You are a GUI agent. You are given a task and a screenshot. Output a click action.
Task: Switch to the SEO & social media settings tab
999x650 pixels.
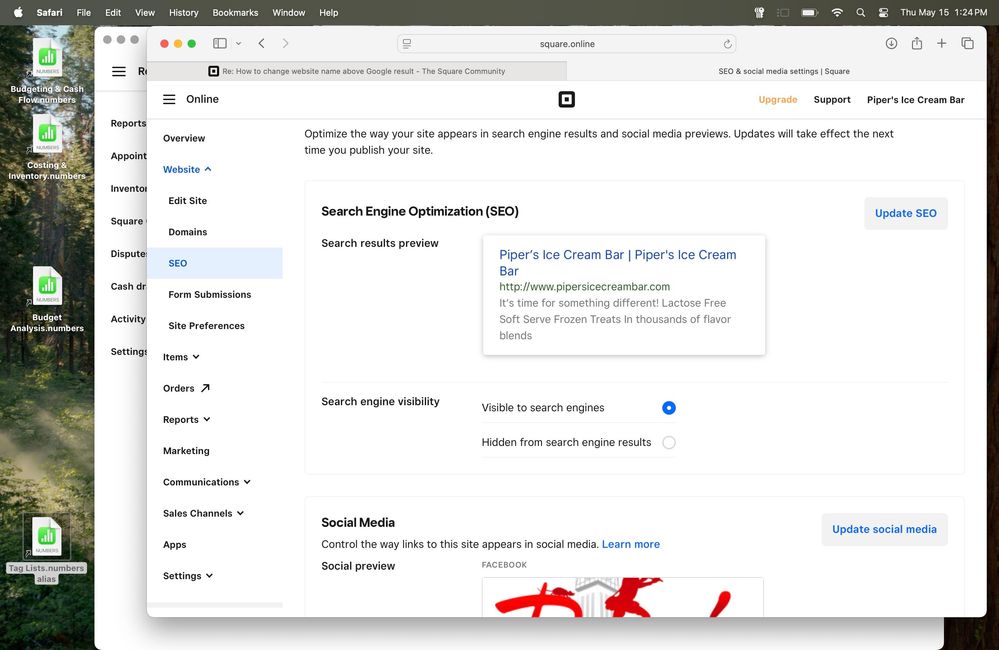coord(777,71)
